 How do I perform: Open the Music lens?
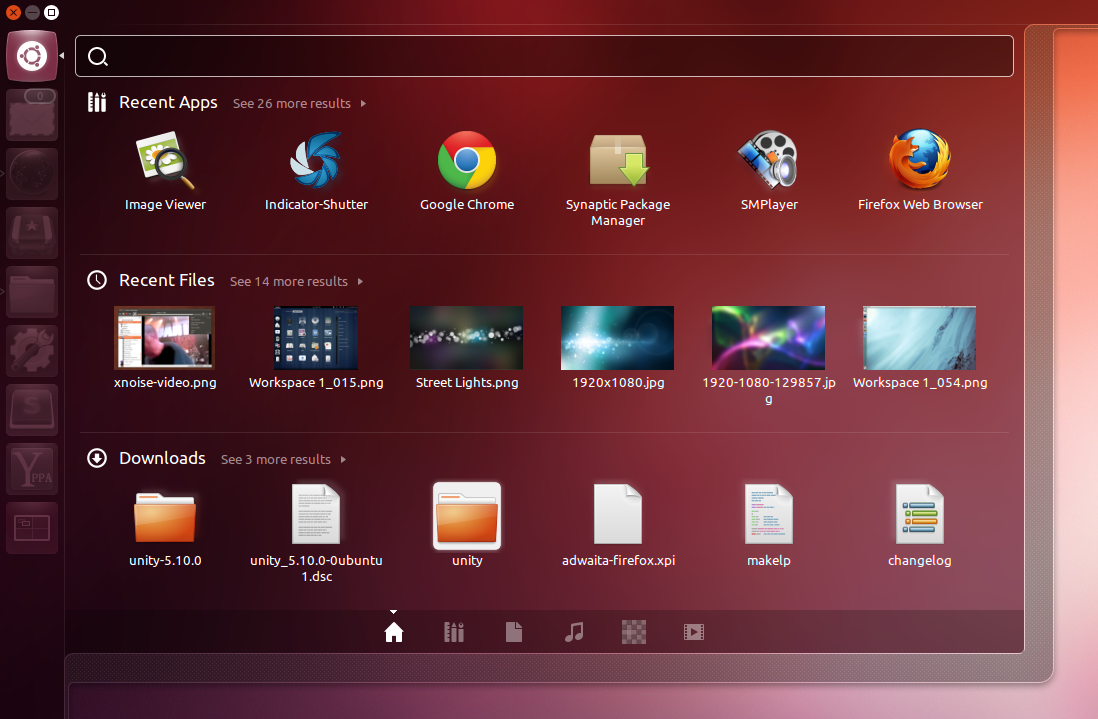point(573,631)
